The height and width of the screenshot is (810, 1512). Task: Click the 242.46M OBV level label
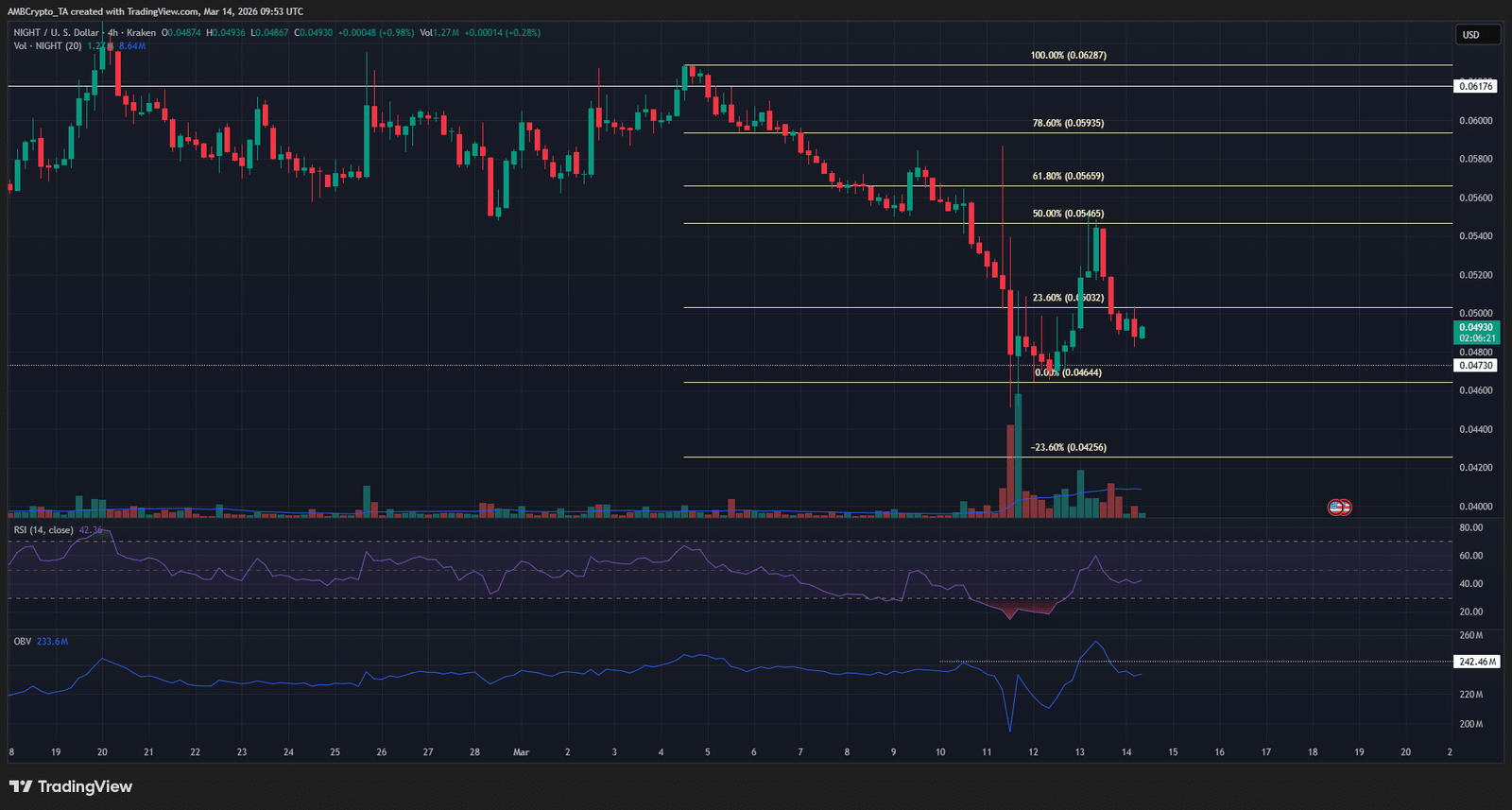click(x=1477, y=662)
